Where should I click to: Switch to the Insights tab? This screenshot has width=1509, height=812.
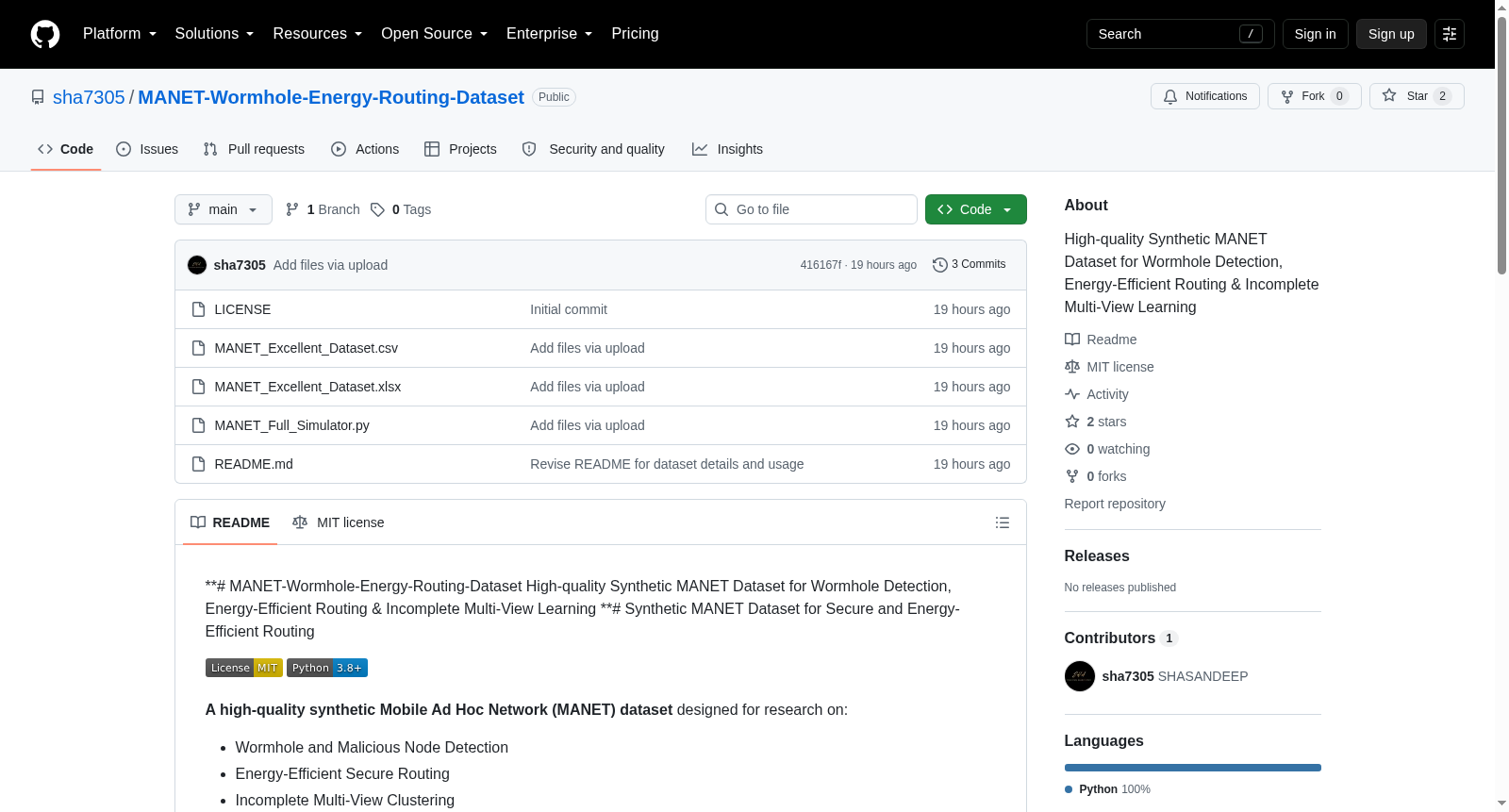(x=727, y=149)
